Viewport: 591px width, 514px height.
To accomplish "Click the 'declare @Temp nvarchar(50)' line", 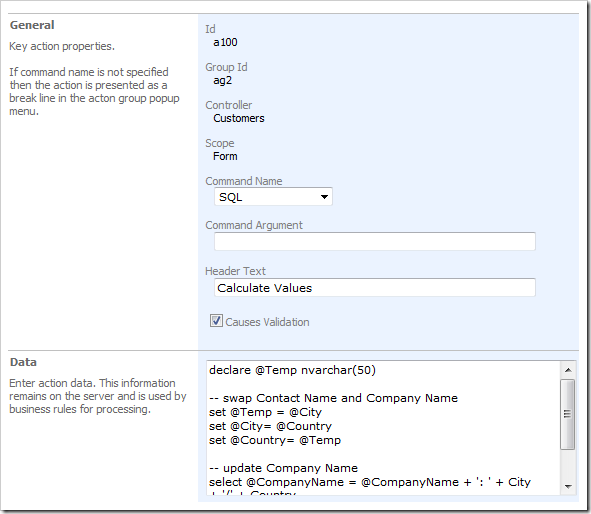I will coord(292,370).
